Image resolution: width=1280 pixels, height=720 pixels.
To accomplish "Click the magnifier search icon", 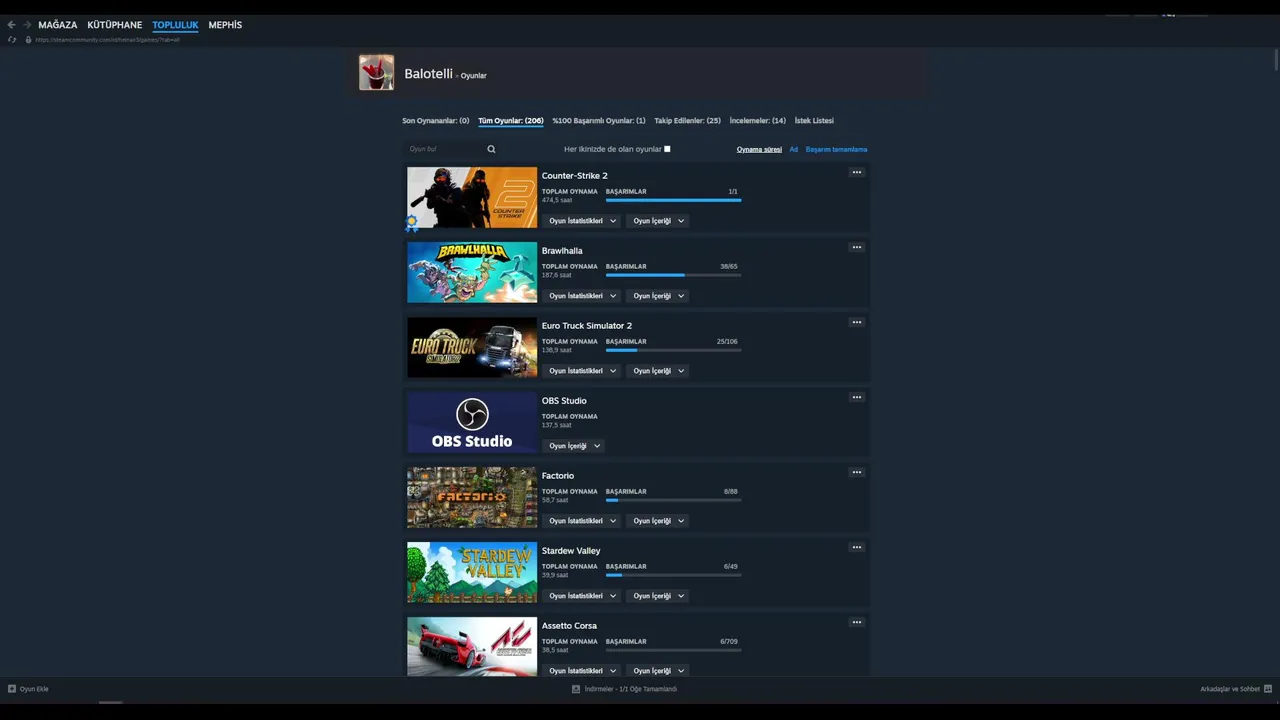I will (x=491, y=149).
